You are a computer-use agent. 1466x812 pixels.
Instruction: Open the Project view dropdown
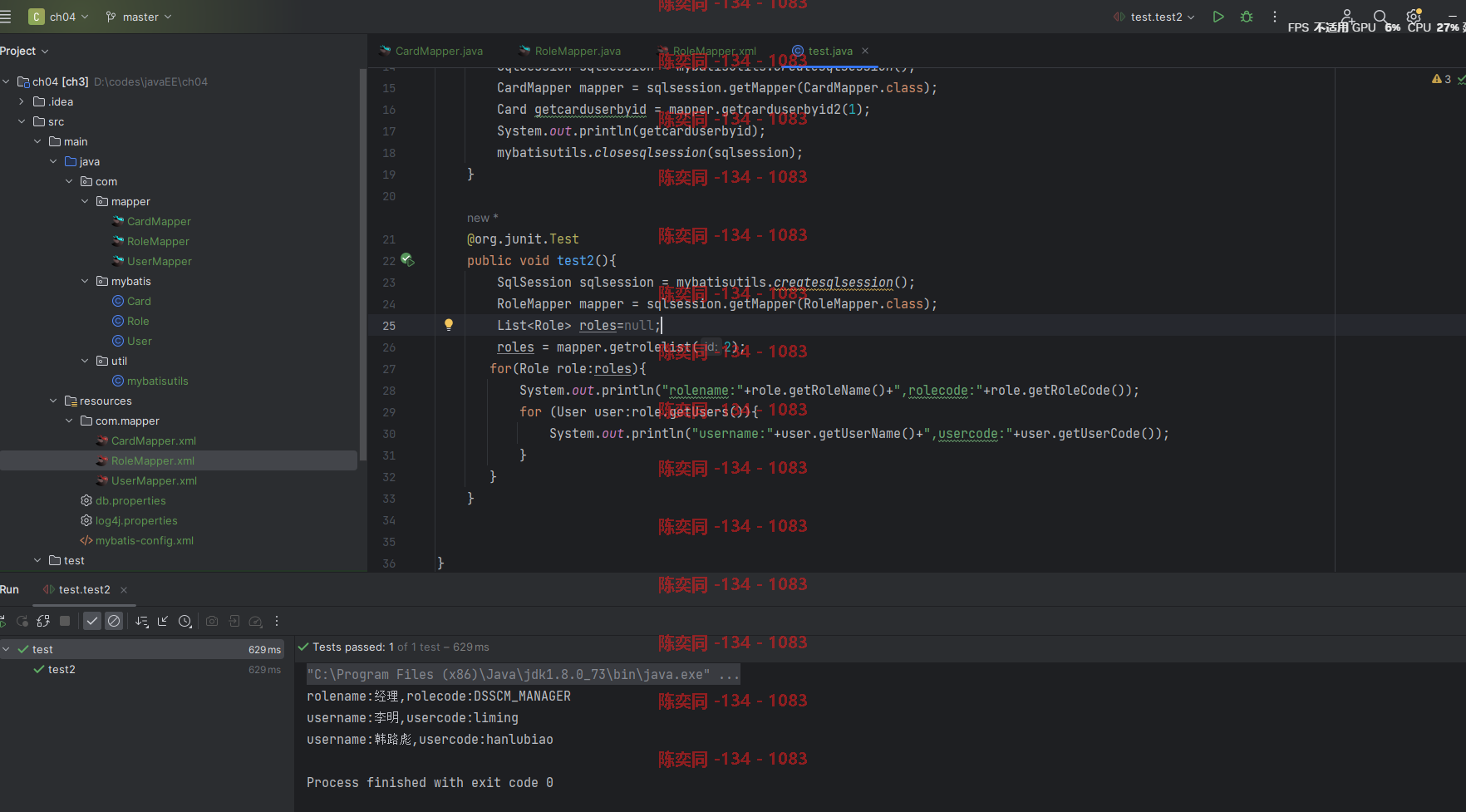[x=24, y=51]
